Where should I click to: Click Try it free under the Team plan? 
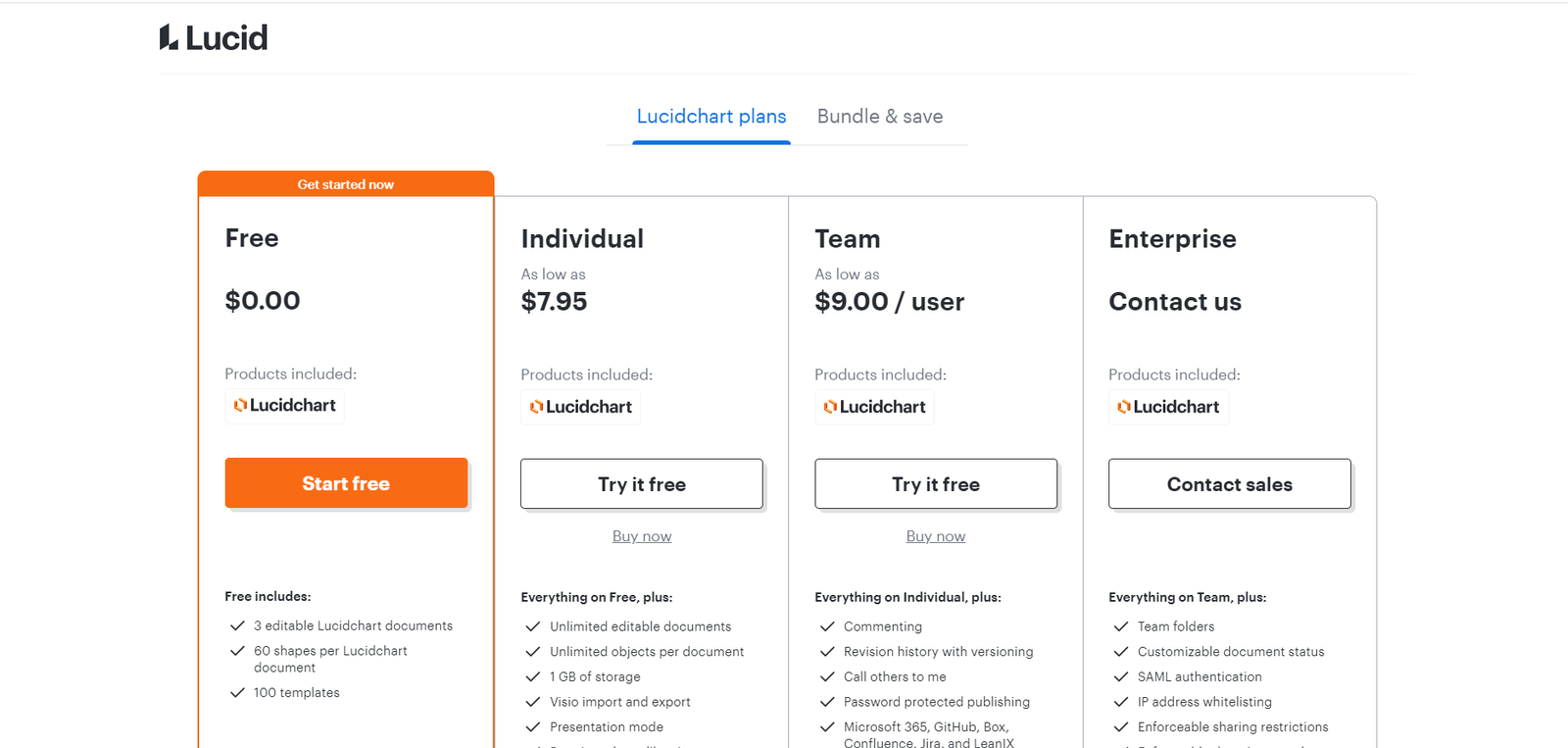pos(936,484)
